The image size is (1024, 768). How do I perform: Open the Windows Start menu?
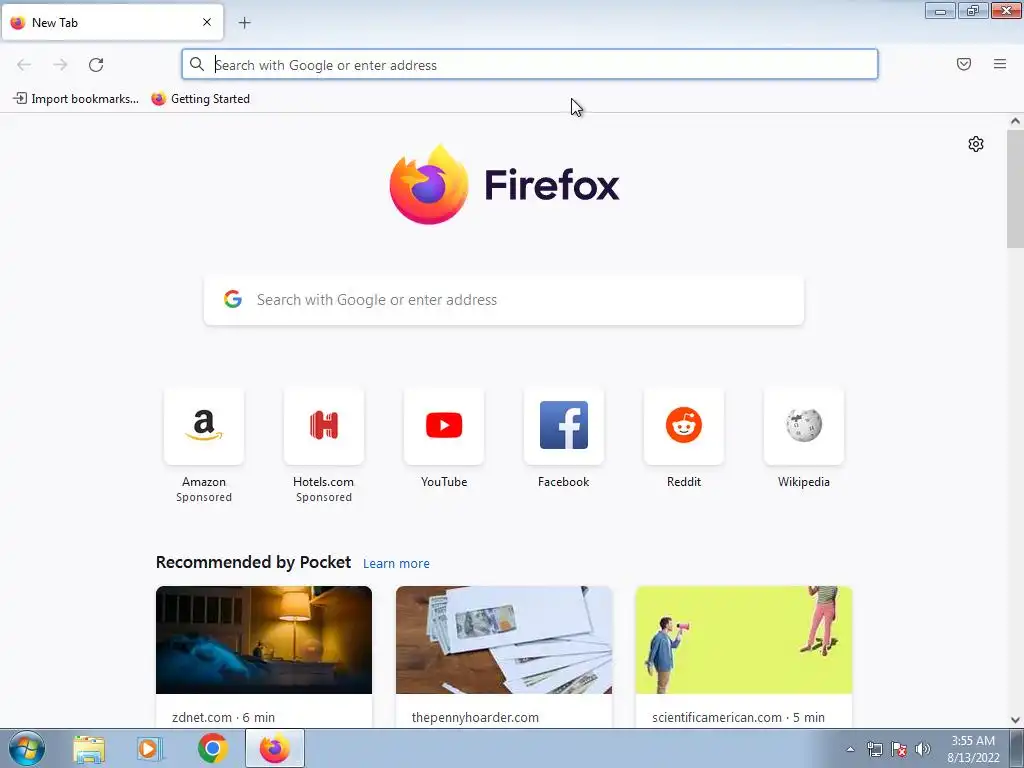pos(27,748)
